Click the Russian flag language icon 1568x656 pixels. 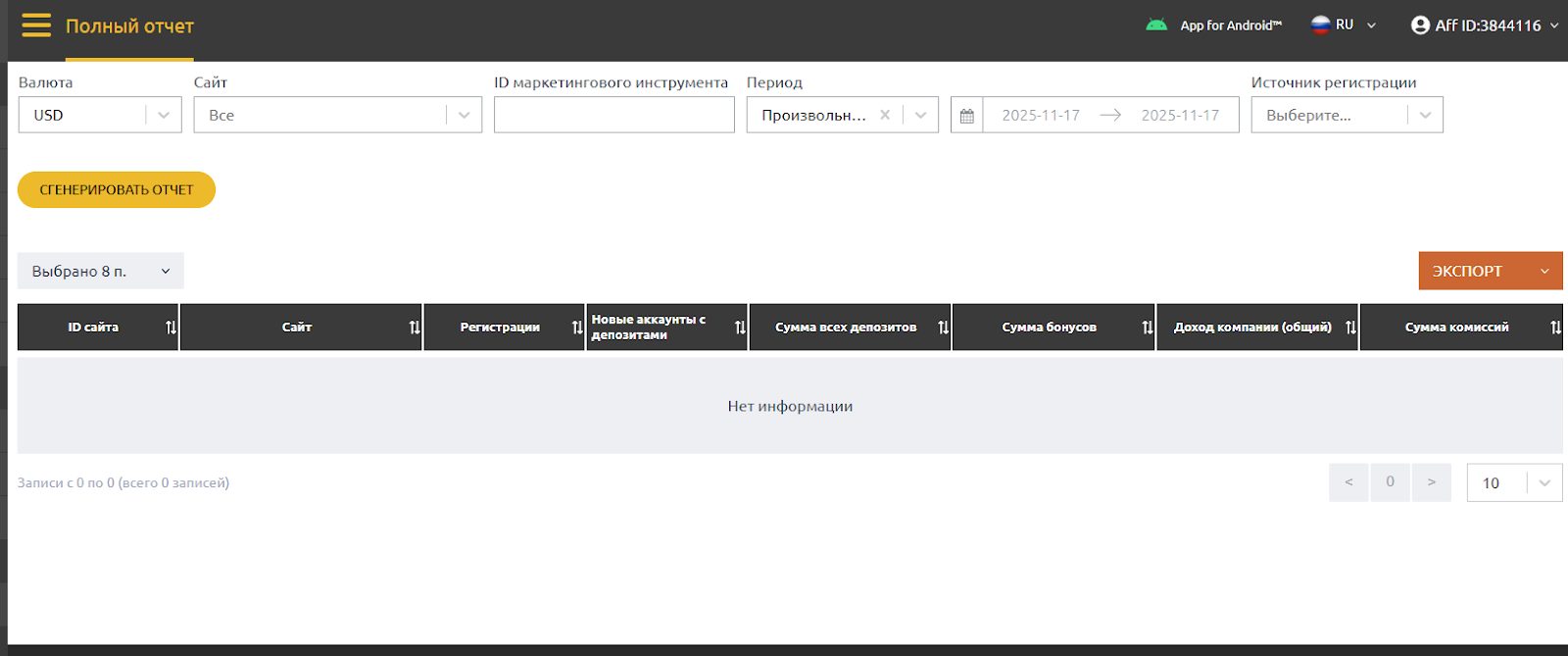(1321, 25)
